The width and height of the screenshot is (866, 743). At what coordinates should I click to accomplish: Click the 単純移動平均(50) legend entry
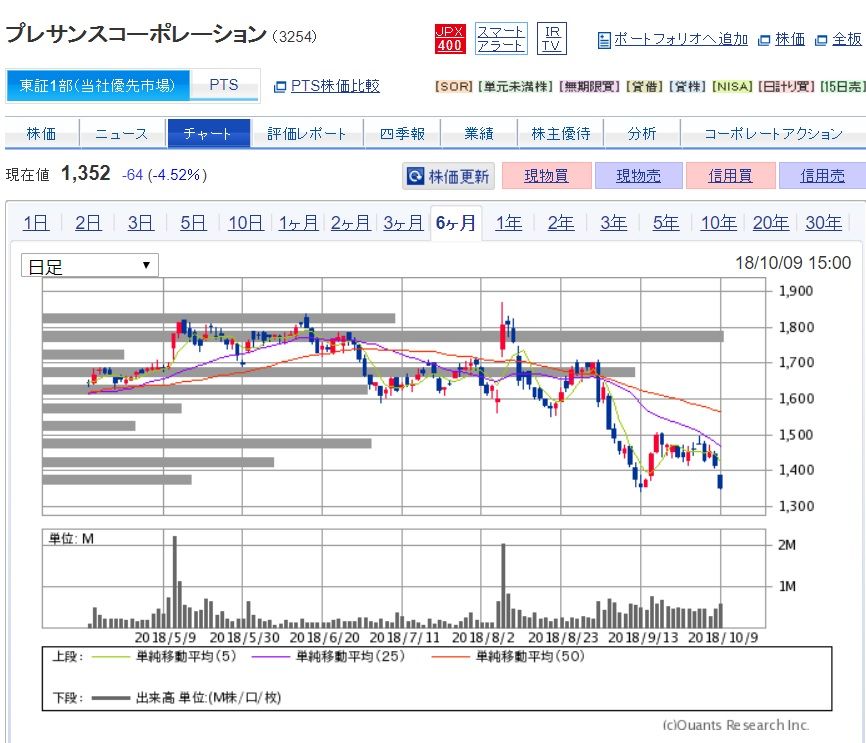click(508, 656)
